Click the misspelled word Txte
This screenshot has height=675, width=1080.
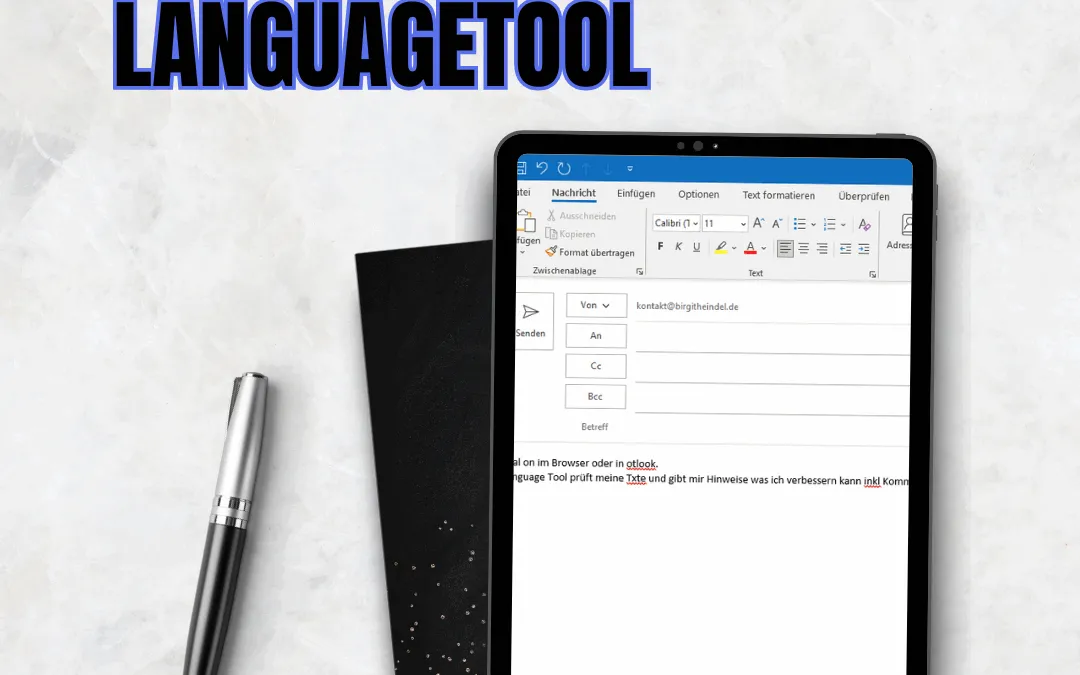click(x=636, y=478)
